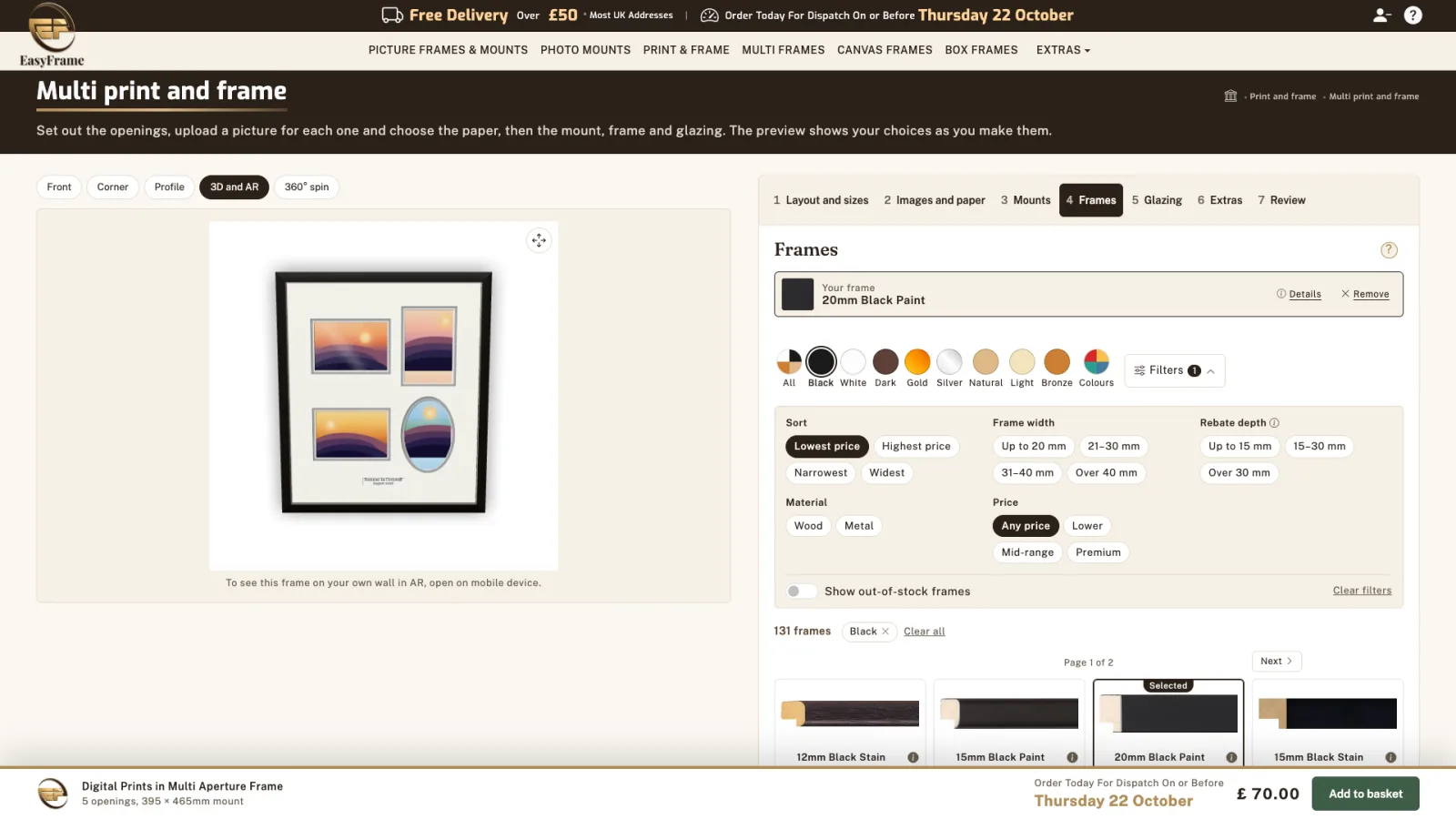Open the user account icon
The height and width of the screenshot is (819, 1456).
(1381, 15)
